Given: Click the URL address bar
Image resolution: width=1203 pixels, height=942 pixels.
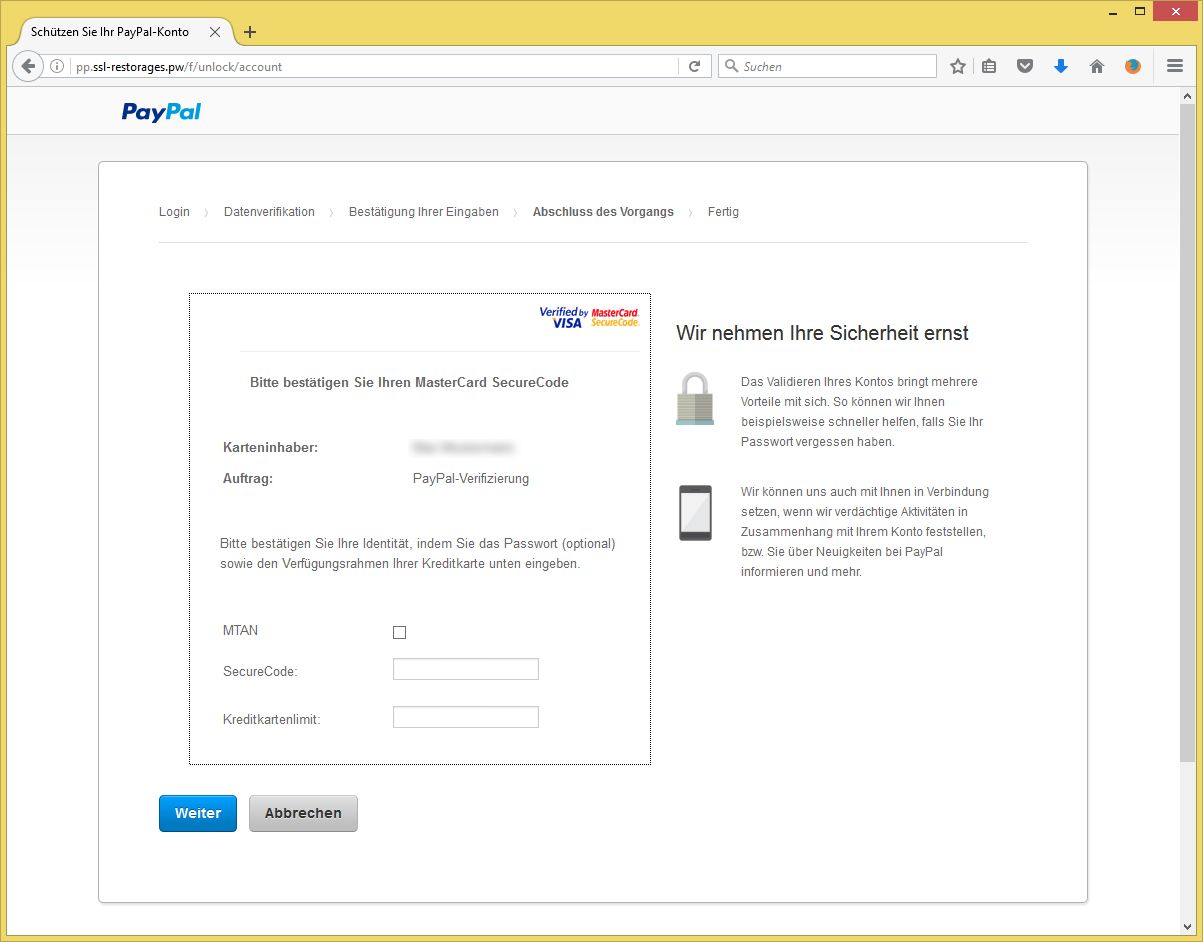Looking at the screenshot, I should point(375,66).
